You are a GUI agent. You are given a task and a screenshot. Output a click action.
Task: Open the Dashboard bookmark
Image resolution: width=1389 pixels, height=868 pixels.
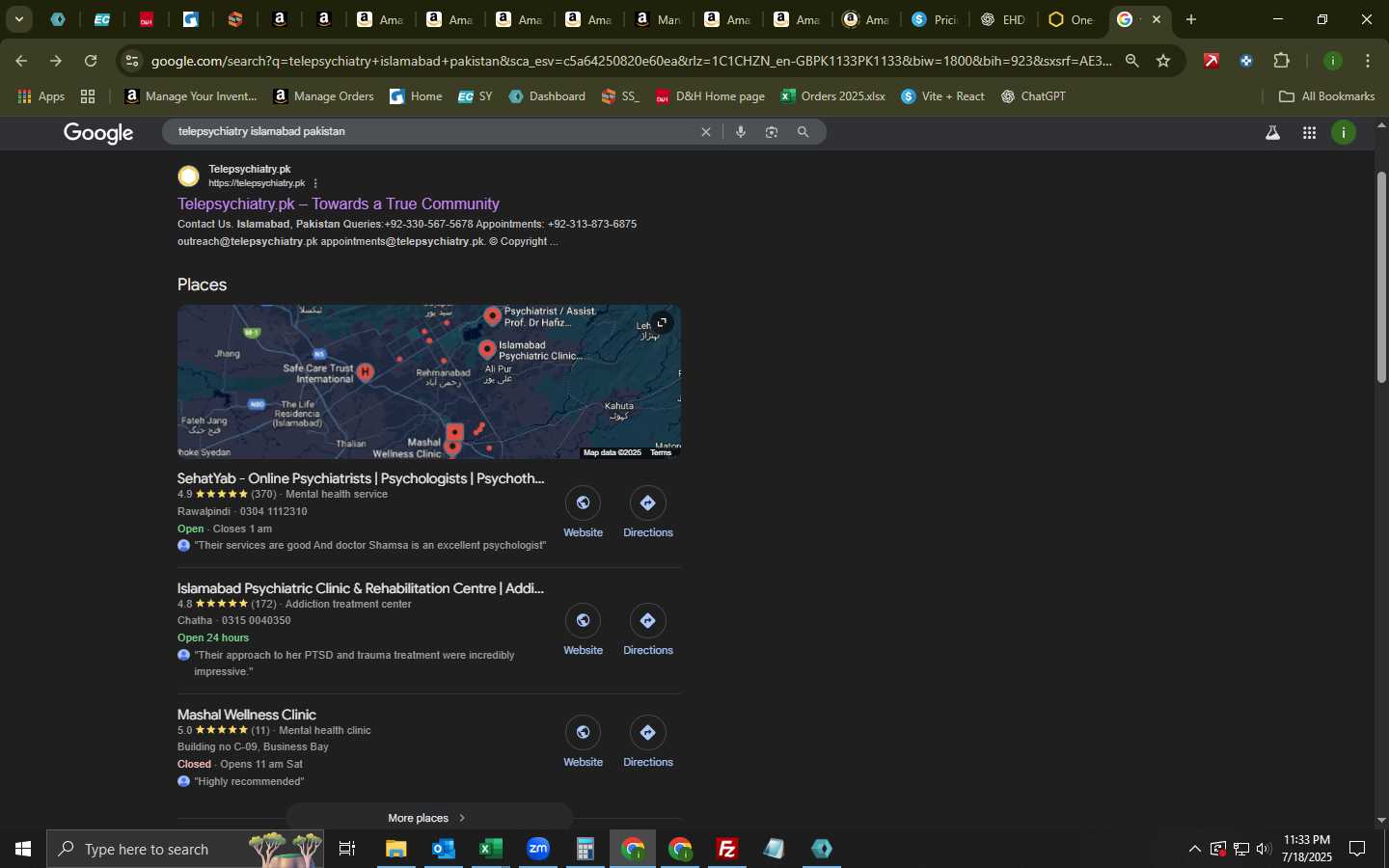(x=547, y=96)
